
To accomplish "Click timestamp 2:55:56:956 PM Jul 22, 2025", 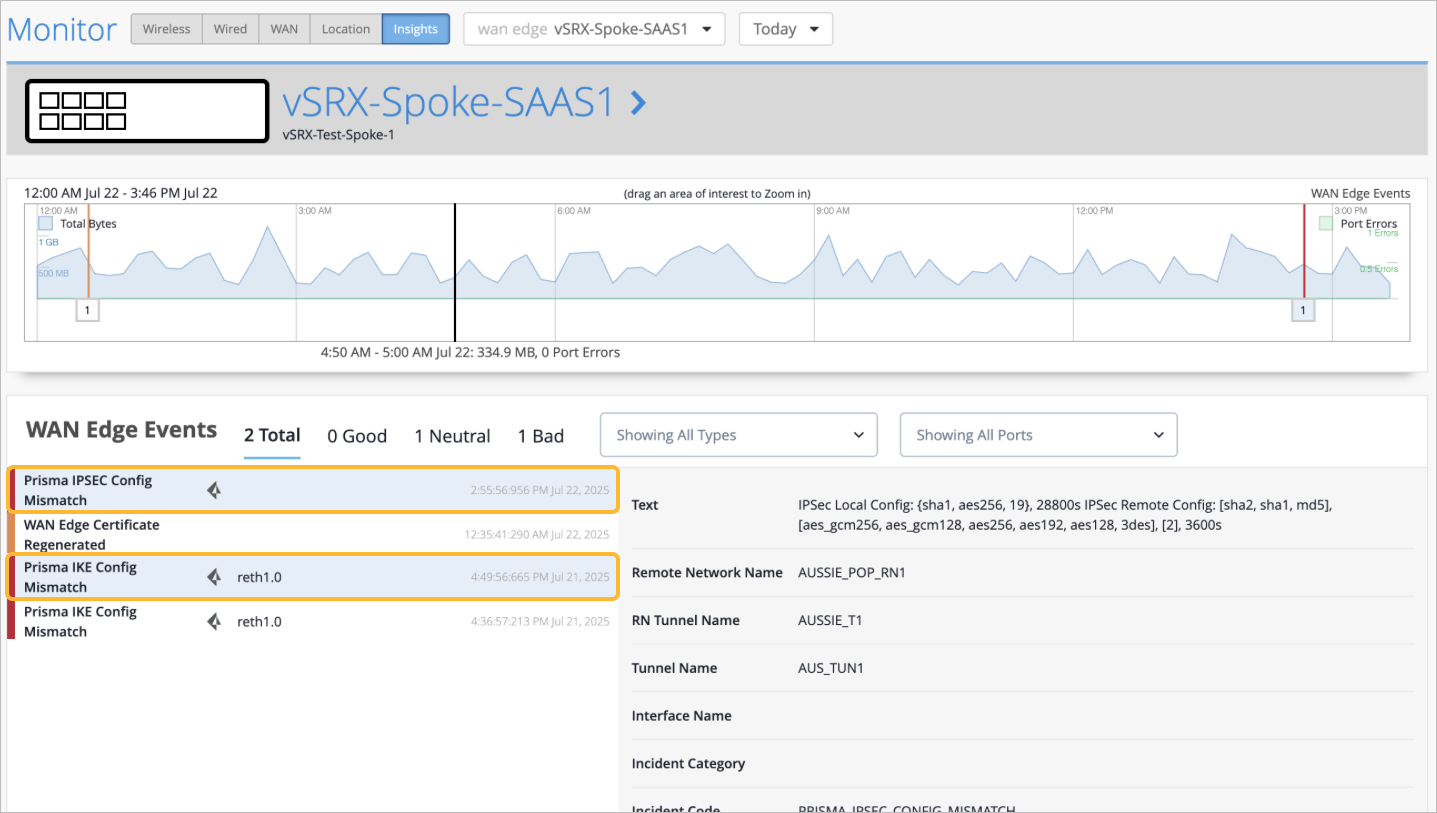I will [540, 491].
